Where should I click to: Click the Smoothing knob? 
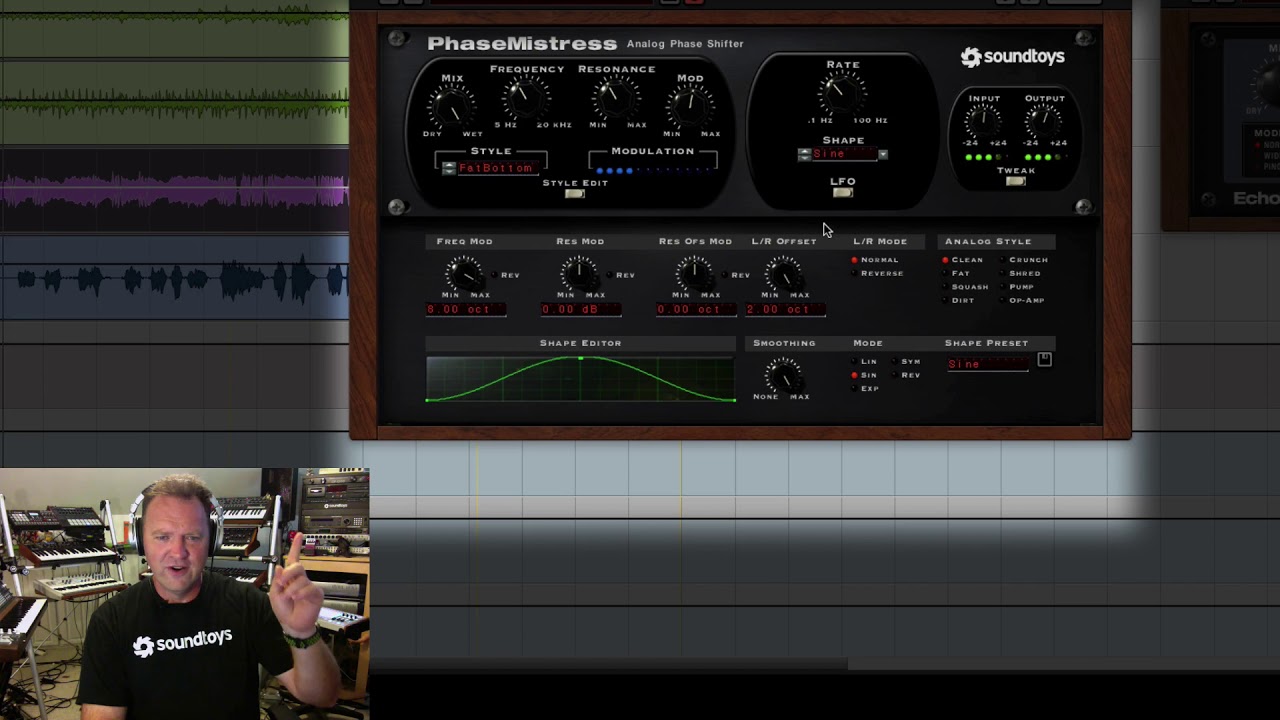click(783, 375)
